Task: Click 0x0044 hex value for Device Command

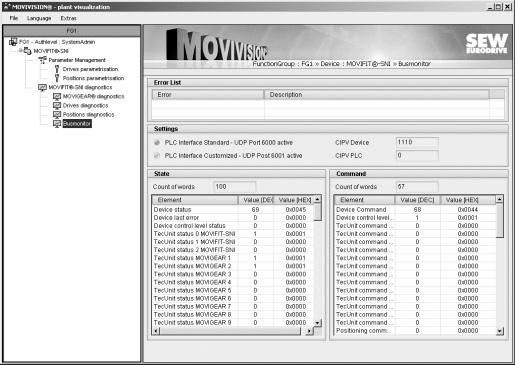Action: (x=468, y=210)
